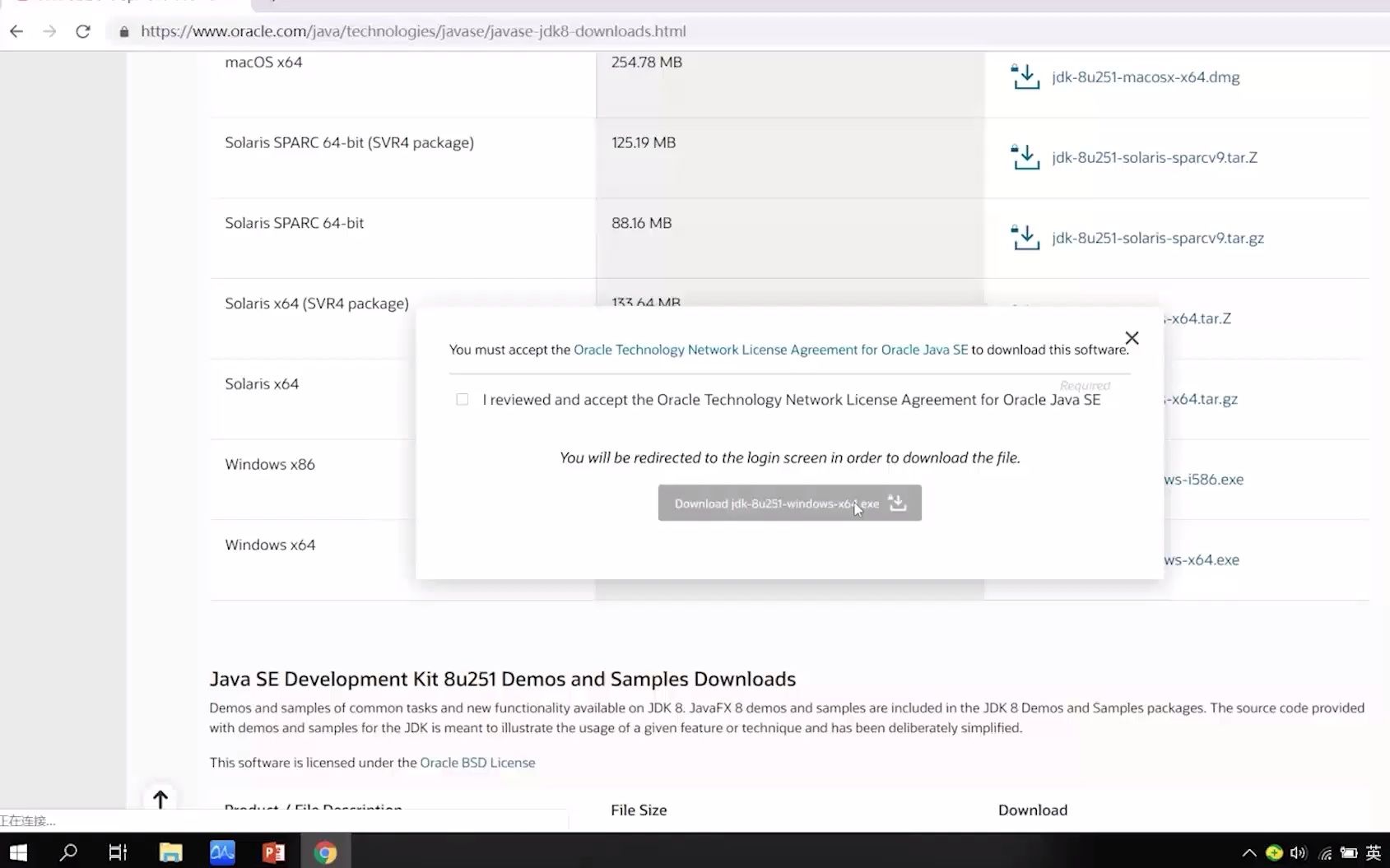Select Solaris SPARC 64-bit (SVR4 package) text

(349, 143)
